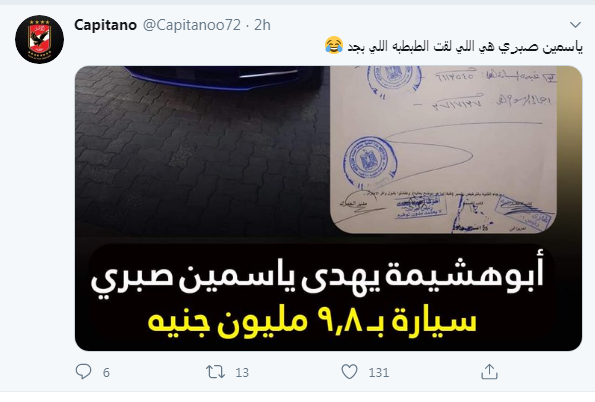Open the stamped document photo inset

[443, 149]
